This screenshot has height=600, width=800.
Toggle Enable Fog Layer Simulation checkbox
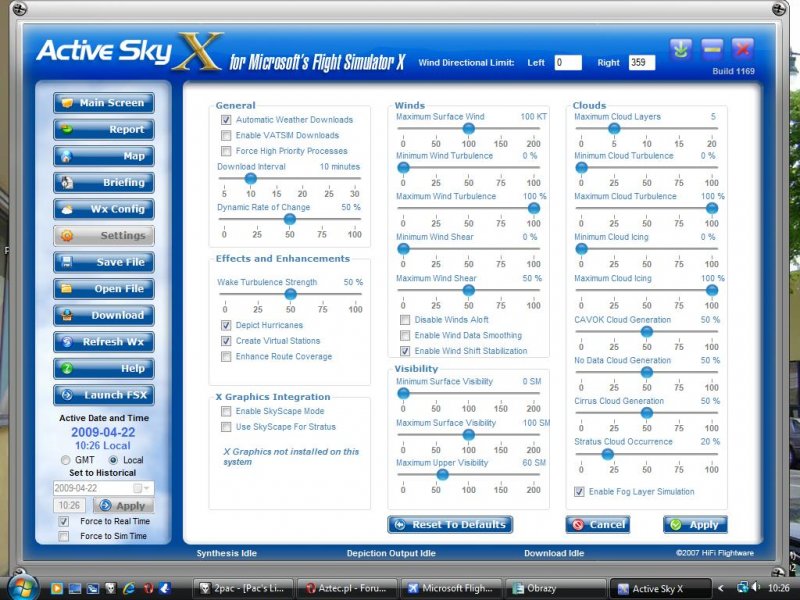580,492
